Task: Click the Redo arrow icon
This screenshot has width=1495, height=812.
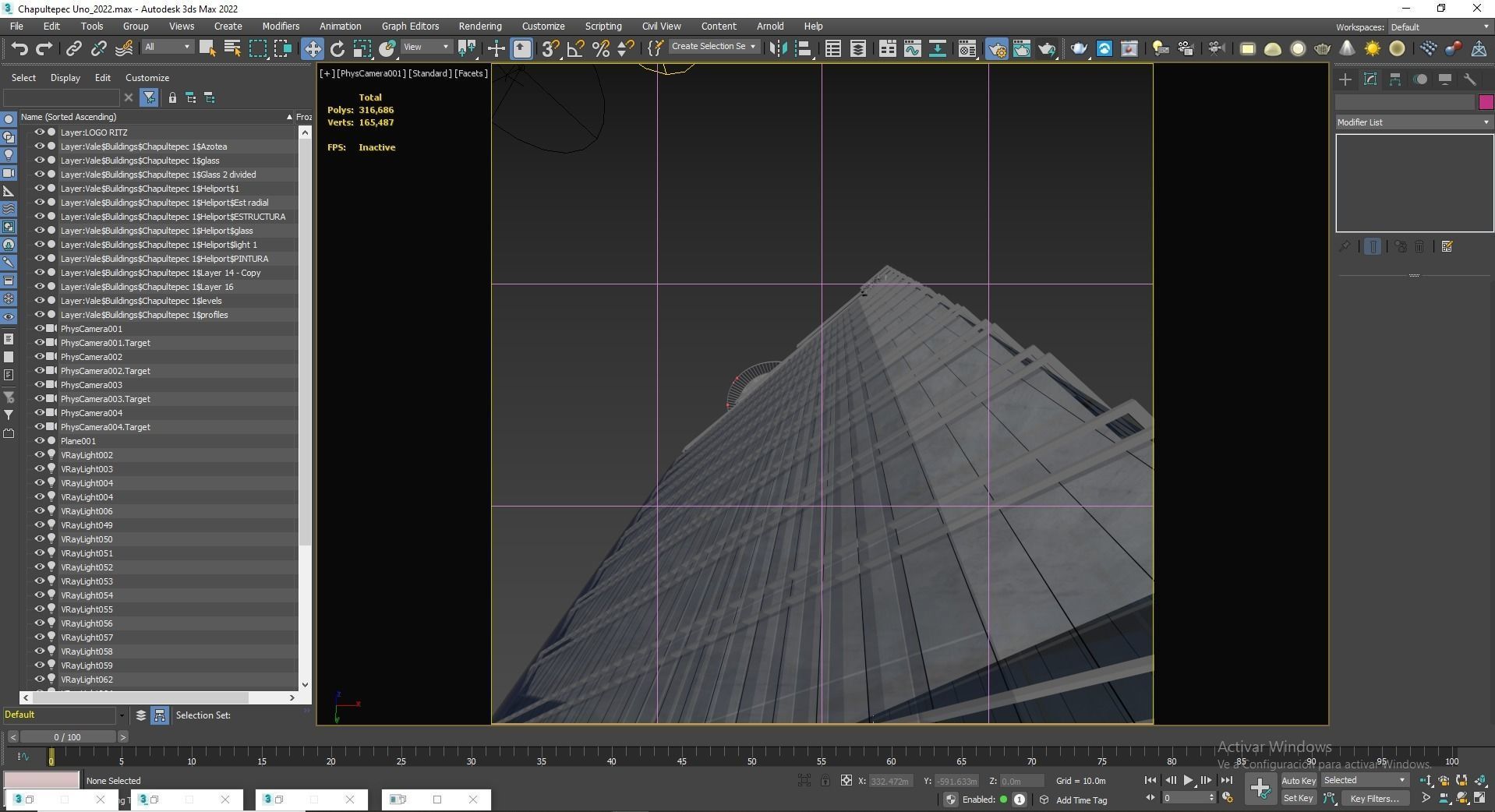Action: click(44, 49)
